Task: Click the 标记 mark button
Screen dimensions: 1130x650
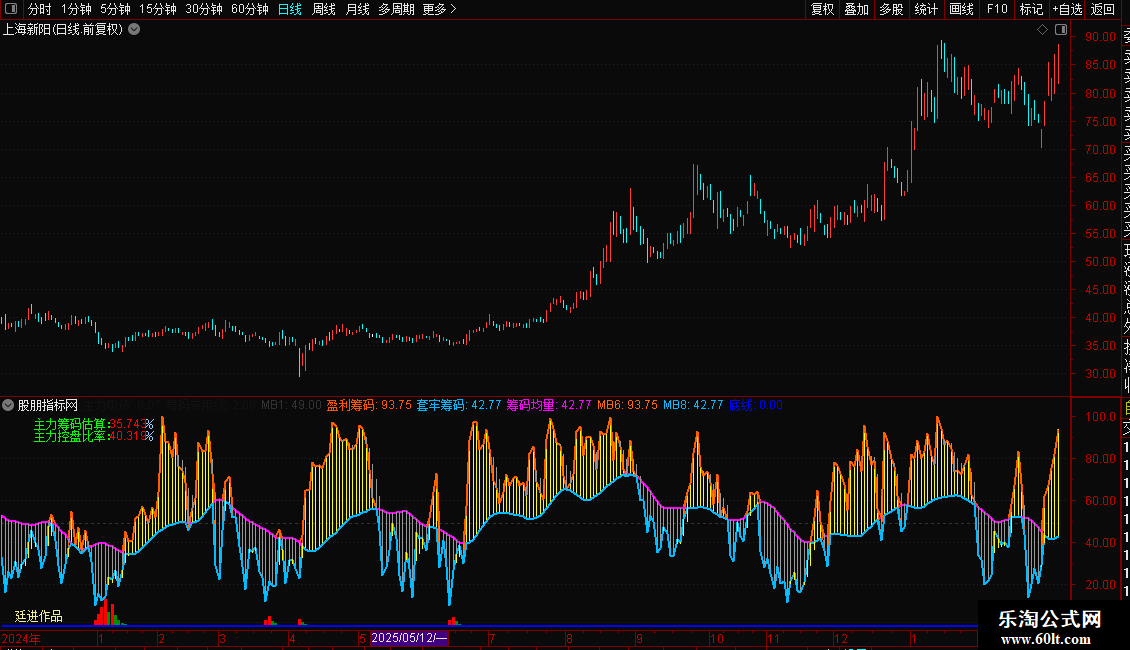Action: (1031, 9)
